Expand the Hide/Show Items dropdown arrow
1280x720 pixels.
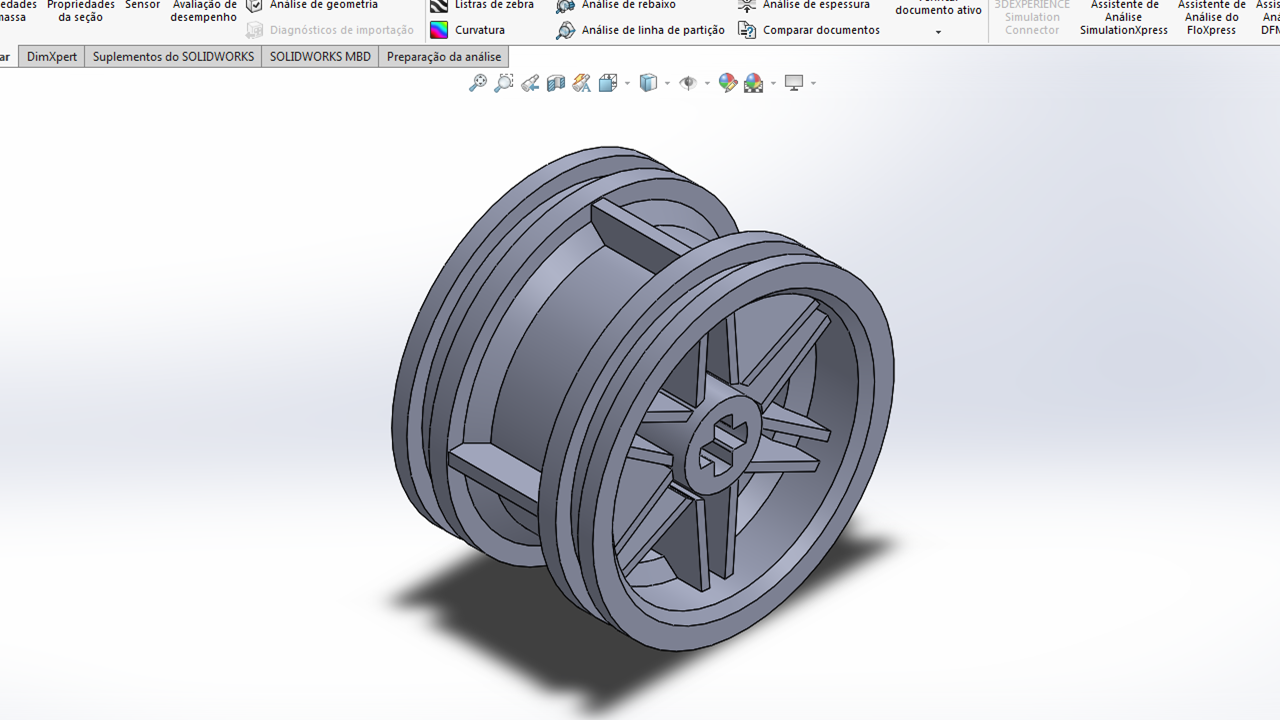[x=707, y=83]
